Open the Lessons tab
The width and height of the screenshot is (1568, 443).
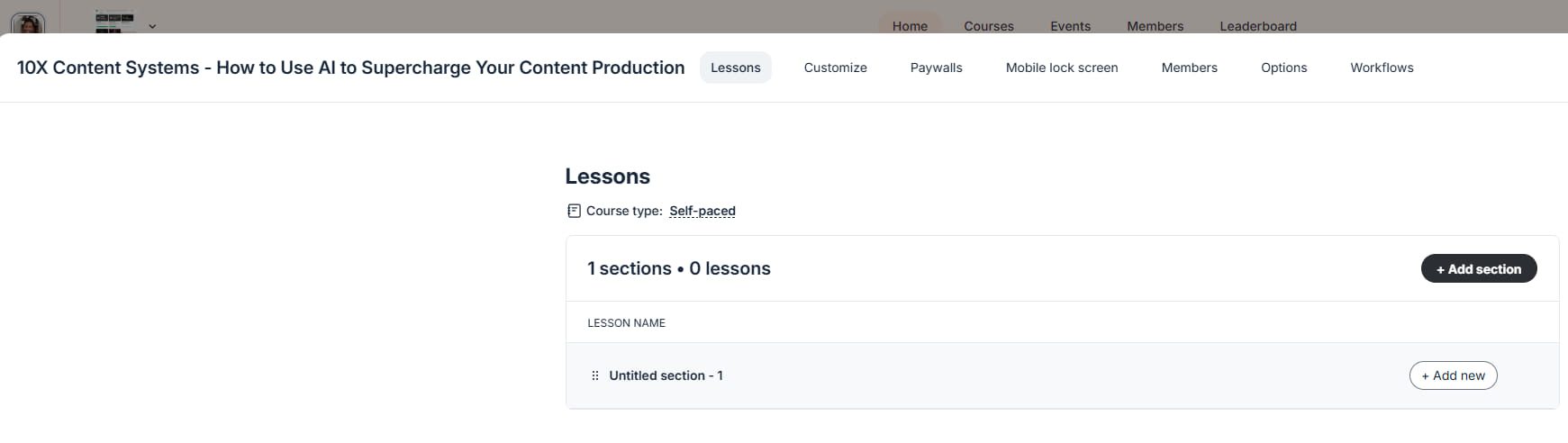[735, 68]
